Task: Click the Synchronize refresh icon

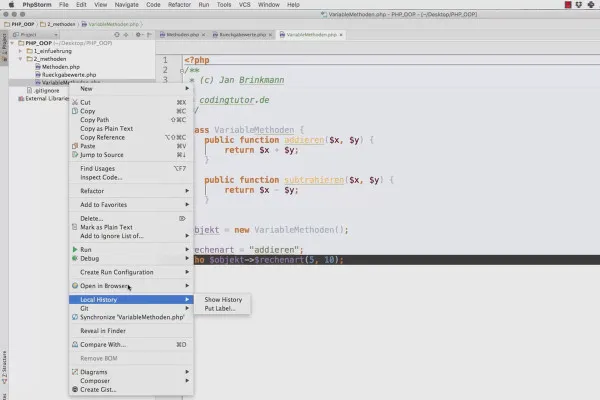Action: pos(74,316)
